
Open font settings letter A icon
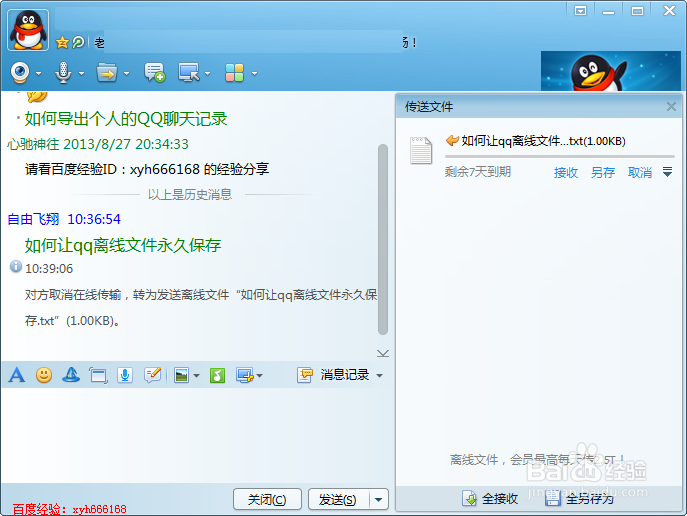17,375
